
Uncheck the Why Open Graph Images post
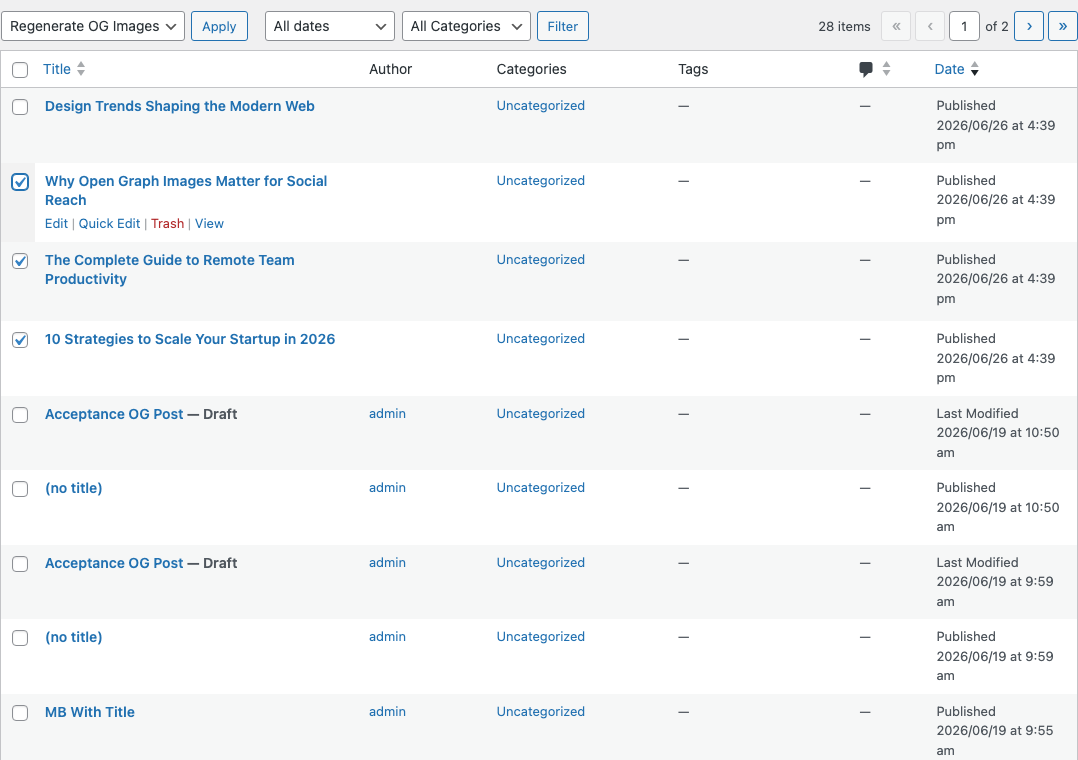tap(20, 182)
